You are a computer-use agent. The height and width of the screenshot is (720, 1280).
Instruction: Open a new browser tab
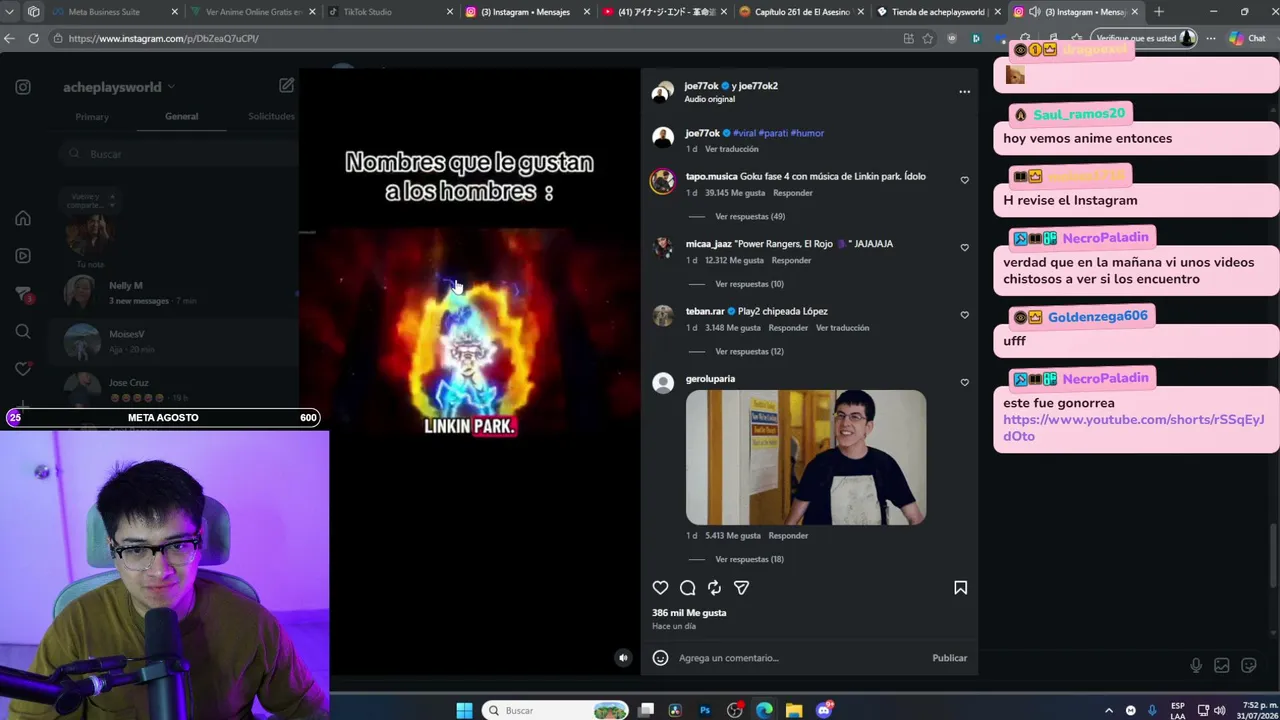point(1159,12)
